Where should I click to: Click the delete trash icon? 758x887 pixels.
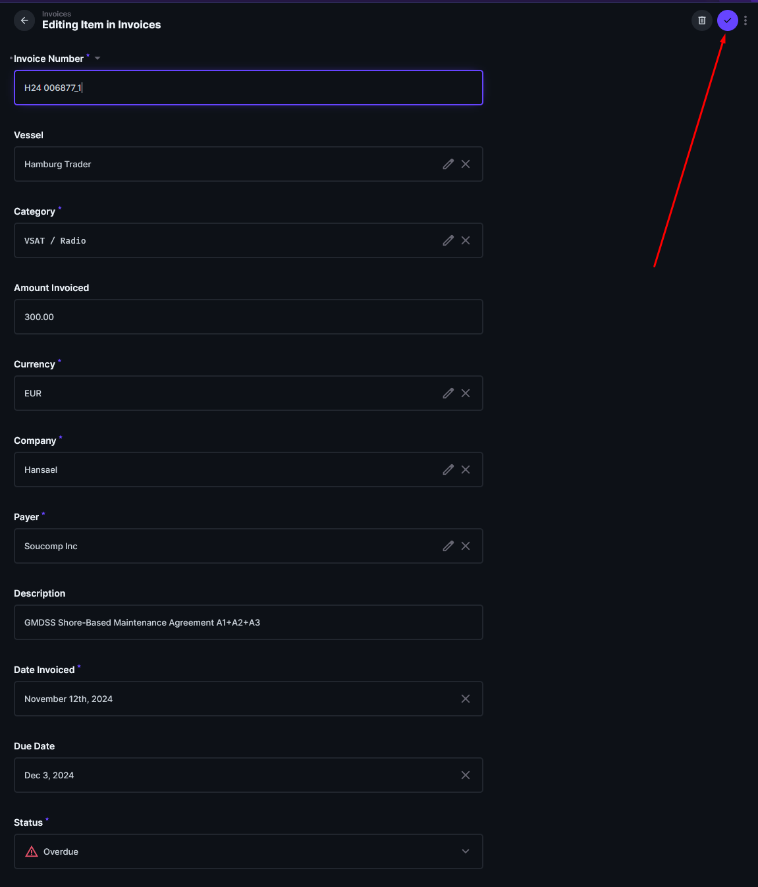point(702,20)
